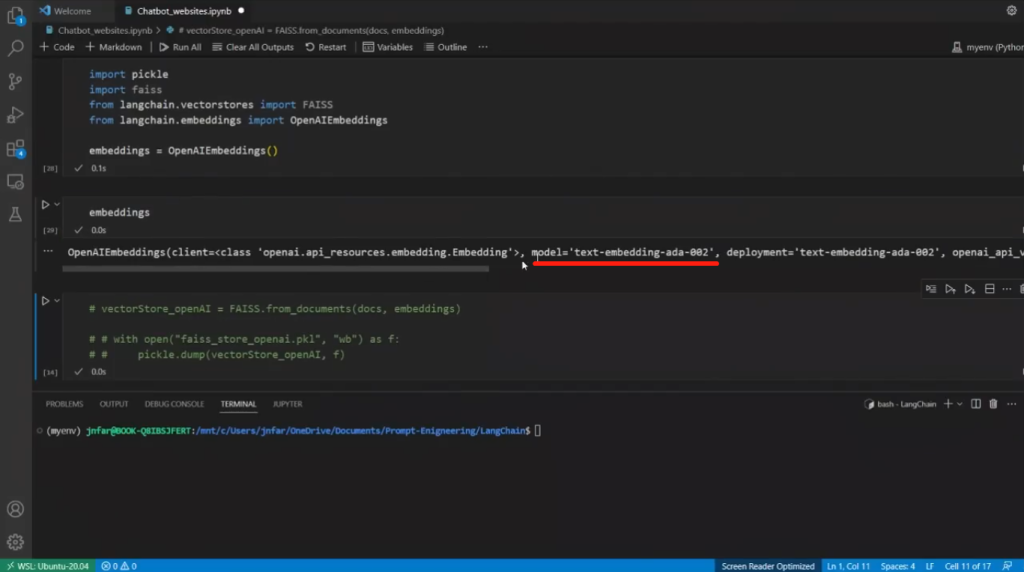Kill the terminal with the trash icon
The image size is (1024, 572).
point(993,404)
